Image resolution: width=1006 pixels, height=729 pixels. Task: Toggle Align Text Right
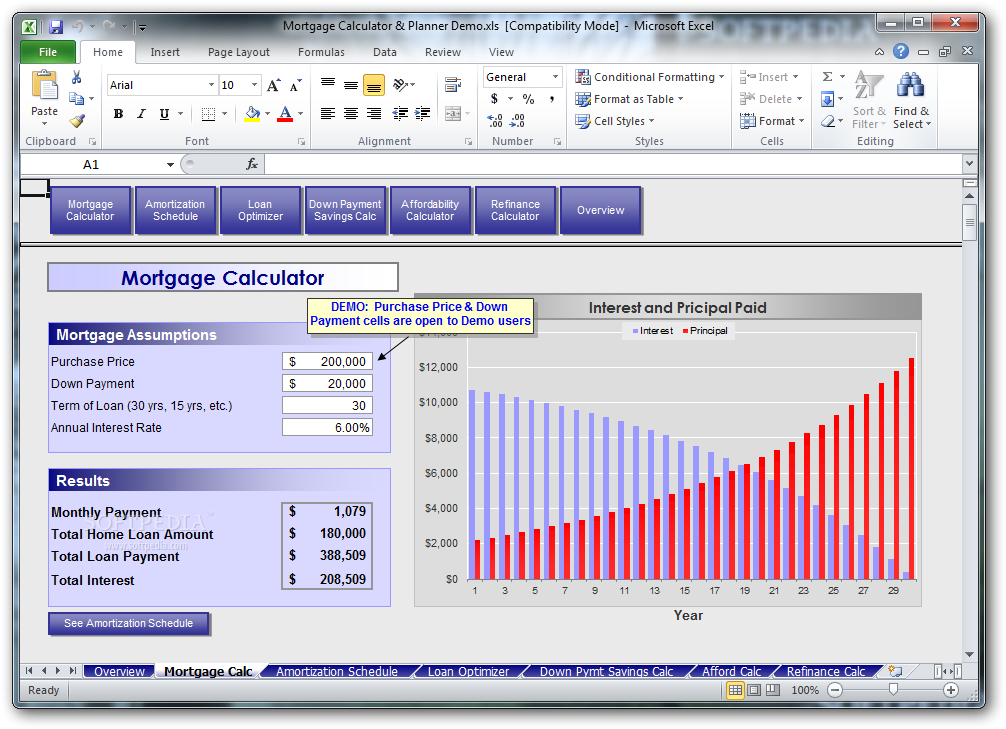pyautogui.click(x=373, y=114)
